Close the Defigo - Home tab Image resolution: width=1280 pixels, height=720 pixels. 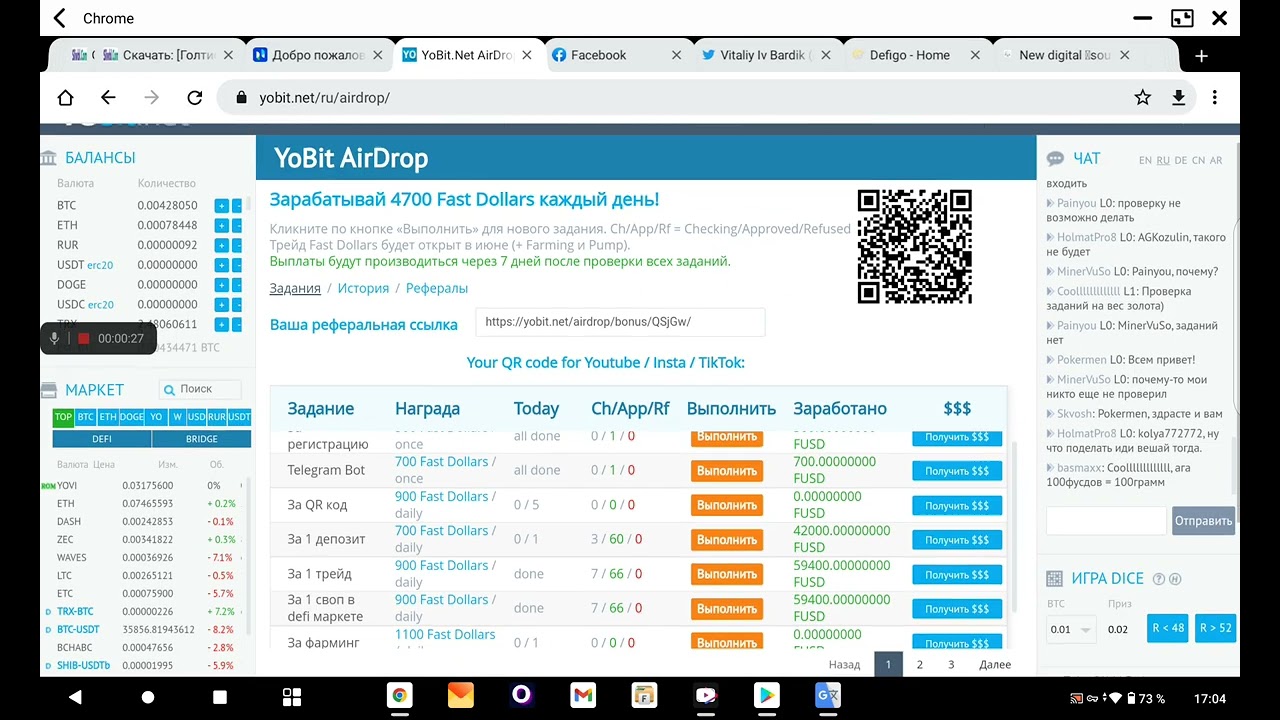pyautogui.click(x=975, y=56)
